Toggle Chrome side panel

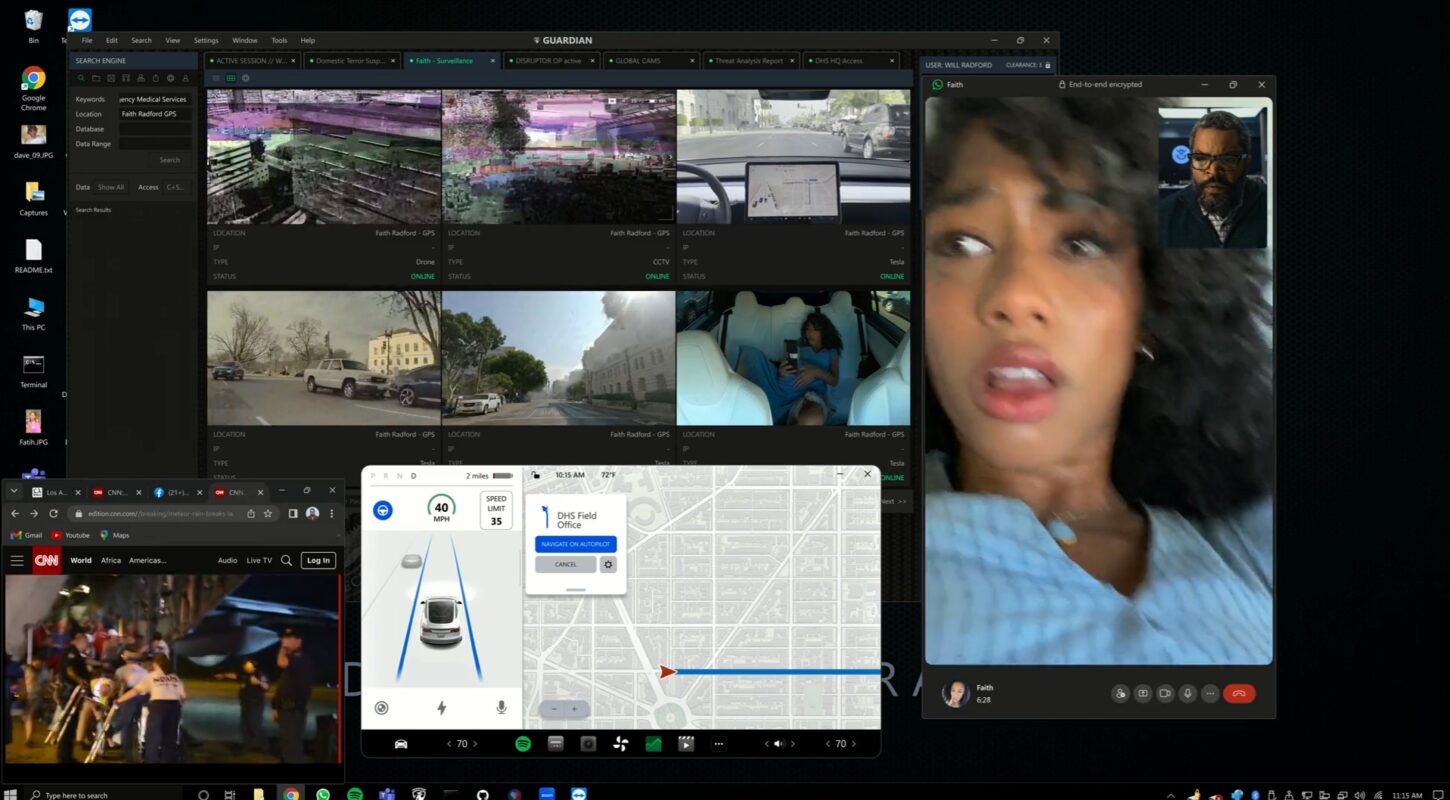coord(293,513)
